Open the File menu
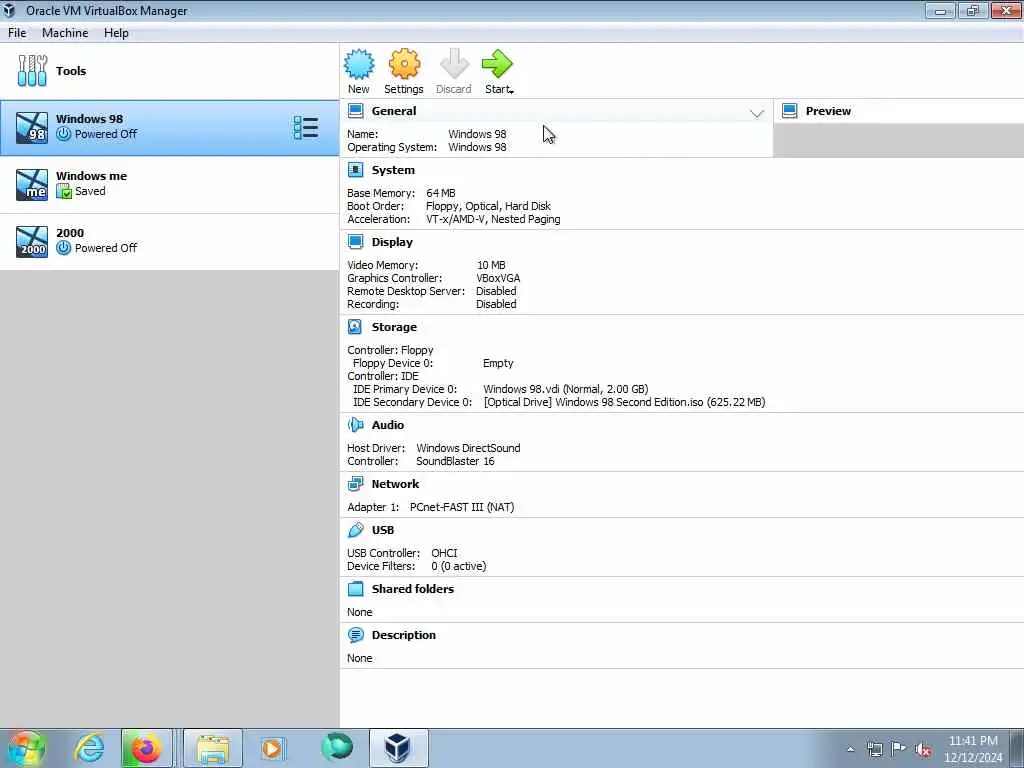 17,33
